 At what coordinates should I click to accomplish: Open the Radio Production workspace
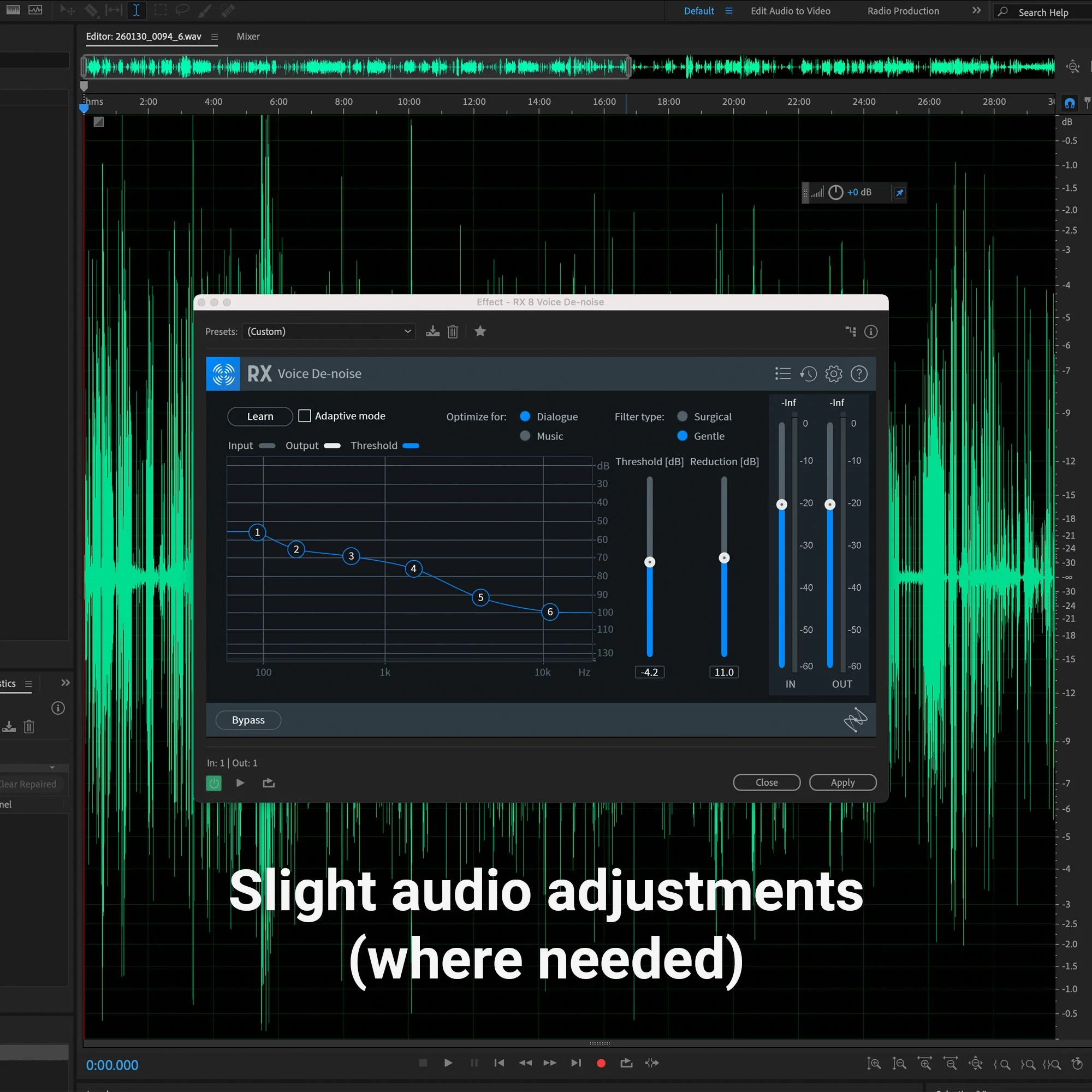pos(902,11)
